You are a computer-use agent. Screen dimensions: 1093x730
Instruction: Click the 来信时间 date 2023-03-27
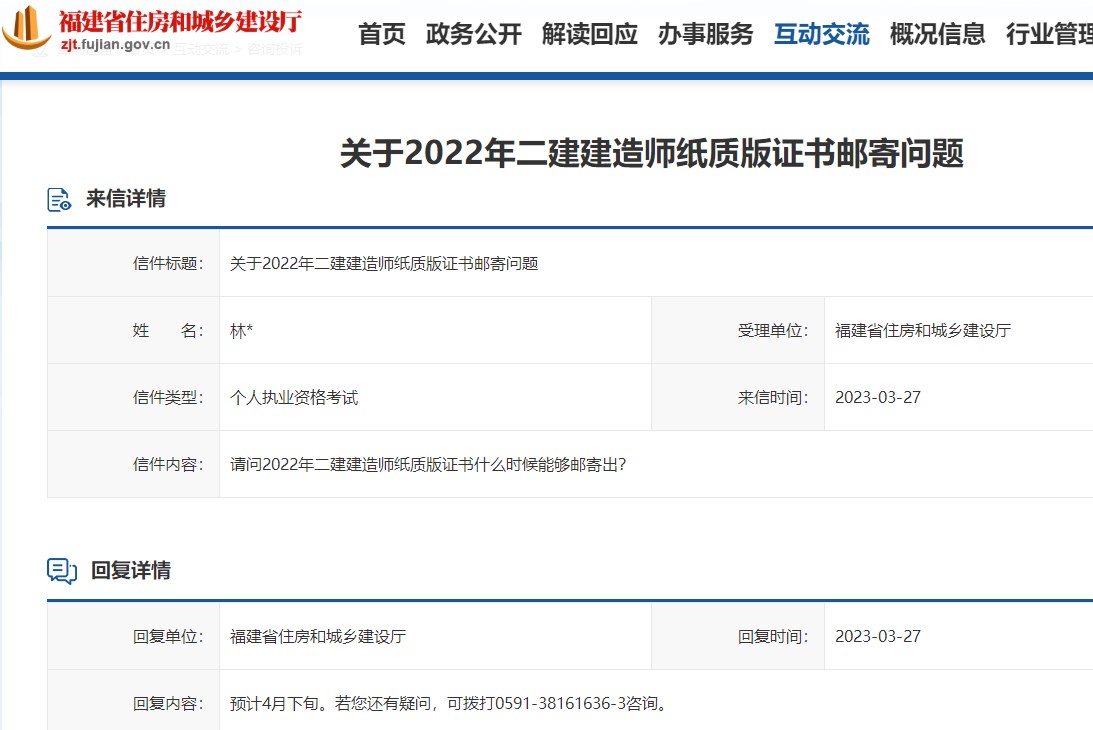click(877, 398)
